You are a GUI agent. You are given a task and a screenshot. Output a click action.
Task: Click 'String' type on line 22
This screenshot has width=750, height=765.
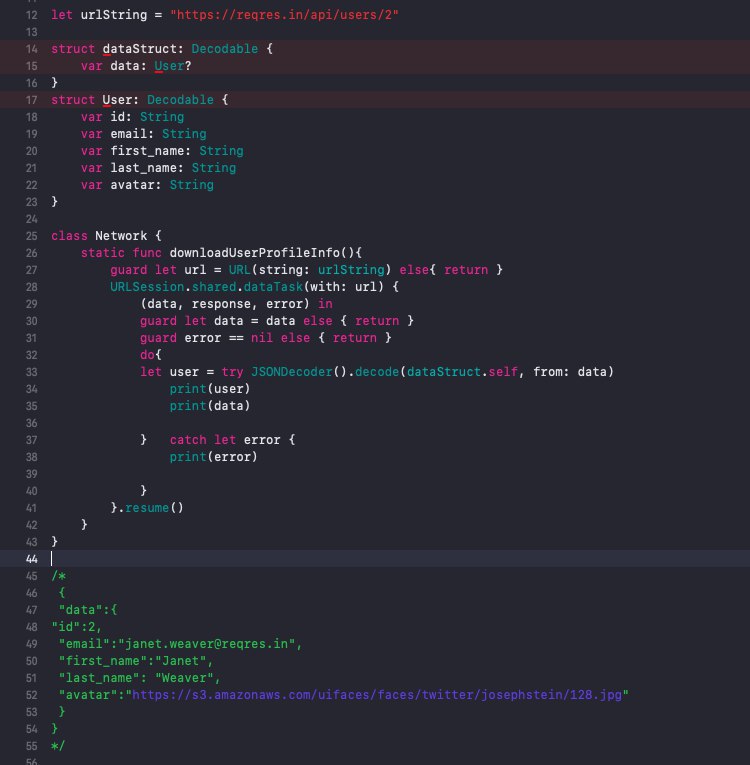191,185
